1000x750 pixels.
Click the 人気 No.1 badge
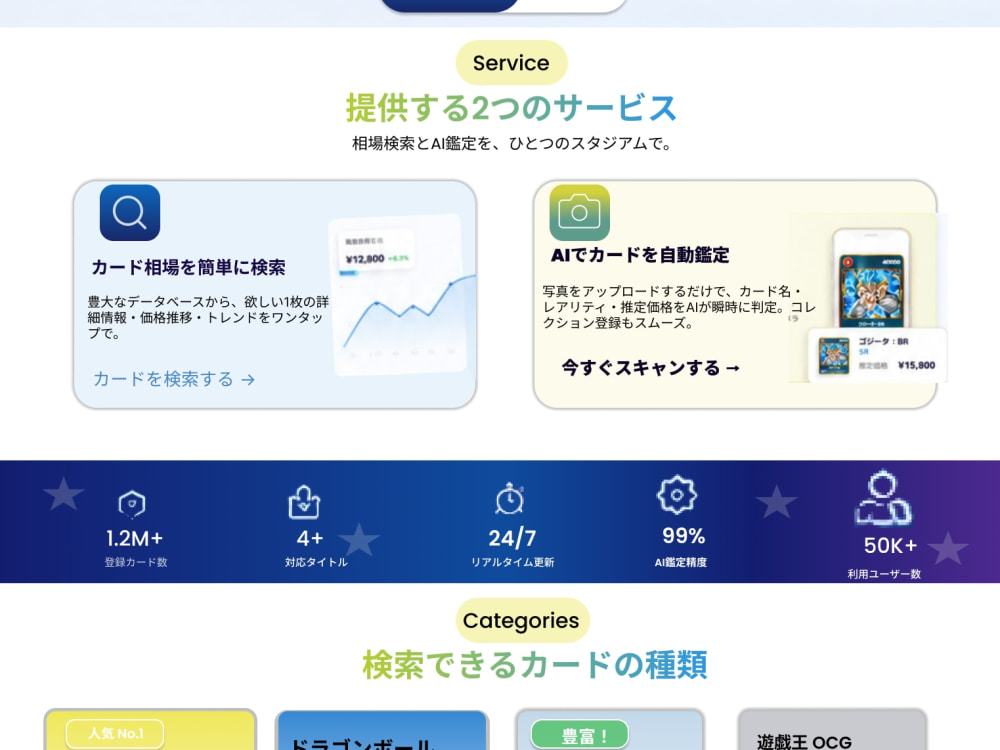click(115, 733)
